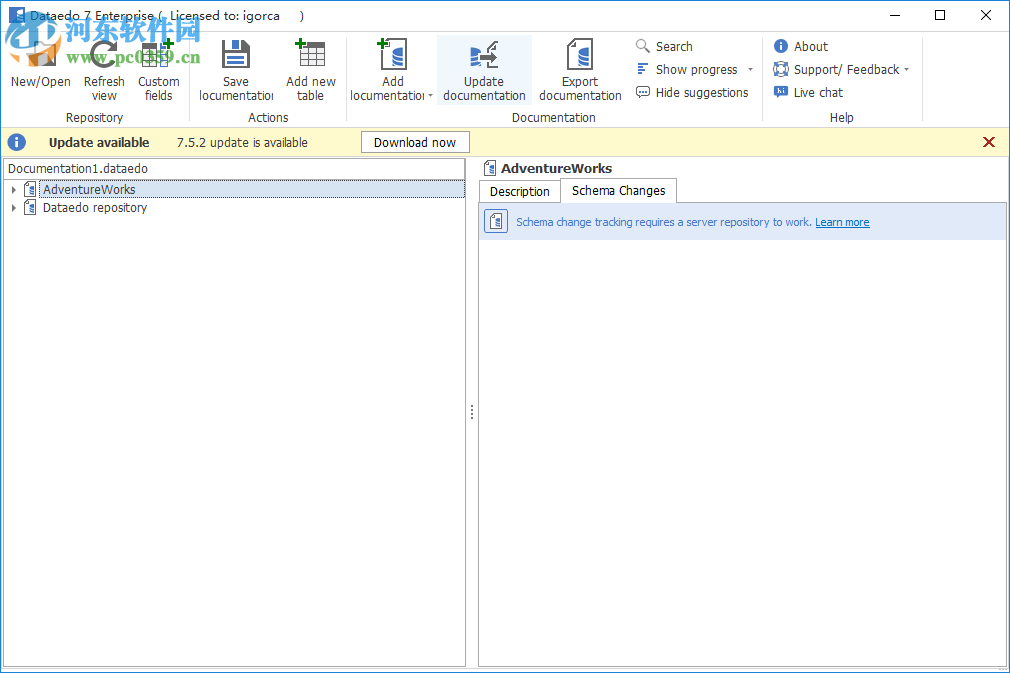The image size is (1010, 673).
Task: Click the AdventureWorks header icon in right pane
Action: point(490,168)
